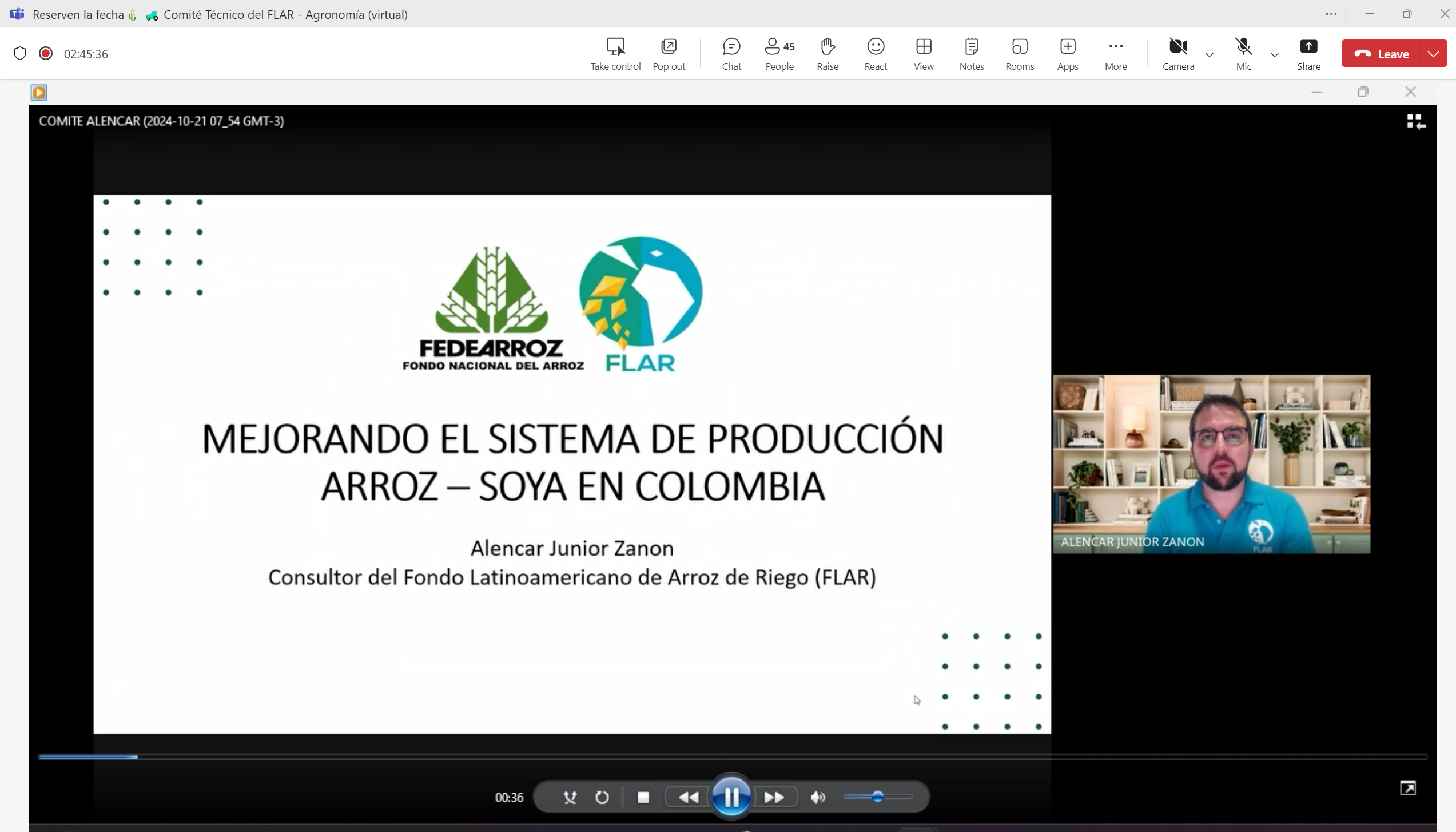Share your screen with Share button
1456x832 pixels.
[x=1308, y=54]
